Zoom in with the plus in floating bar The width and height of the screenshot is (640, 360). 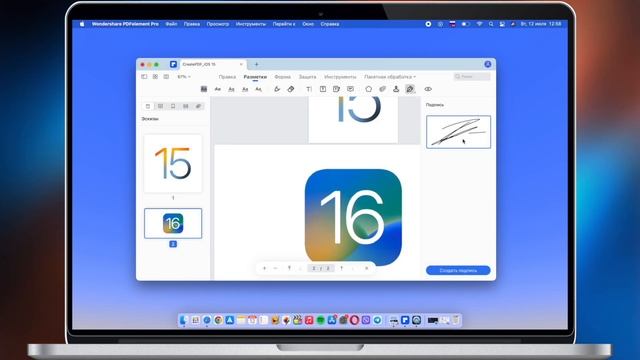click(264, 268)
